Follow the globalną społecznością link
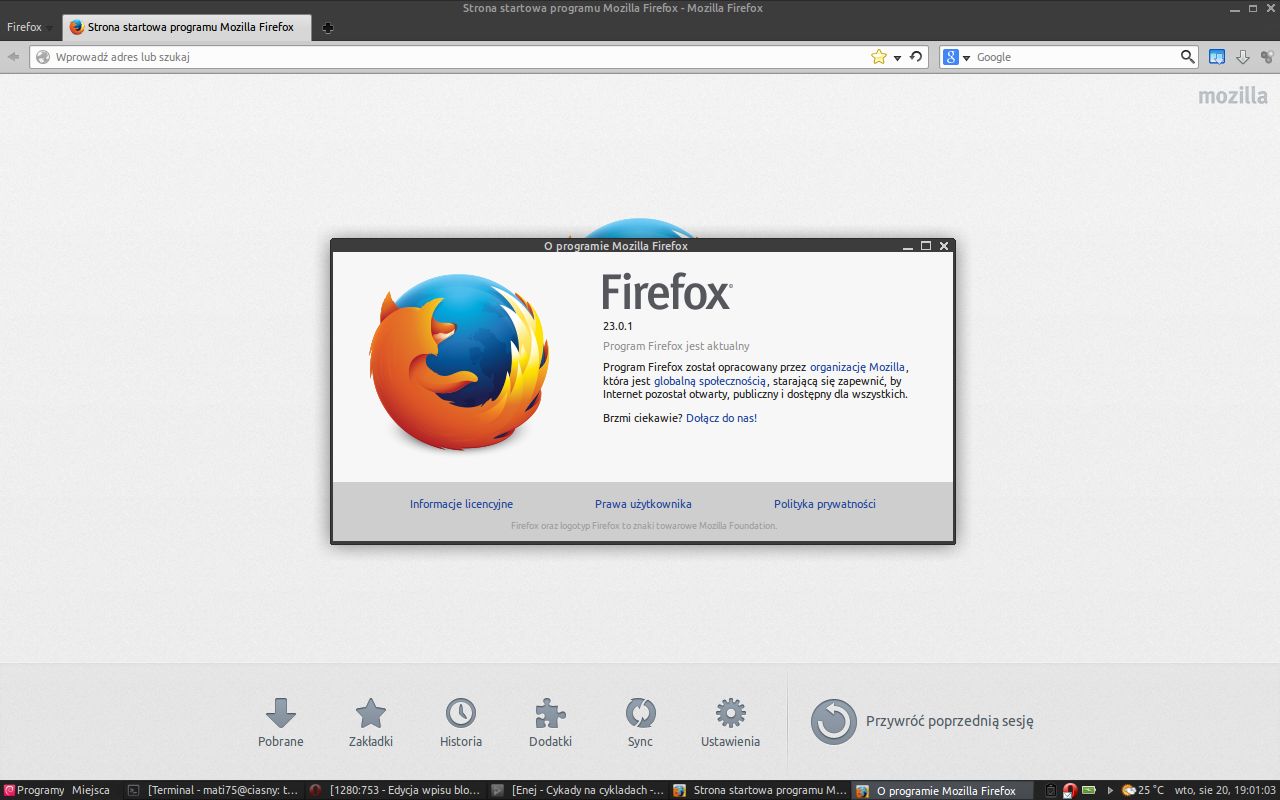The height and width of the screenshot is (800, 1280). (710, 381)
